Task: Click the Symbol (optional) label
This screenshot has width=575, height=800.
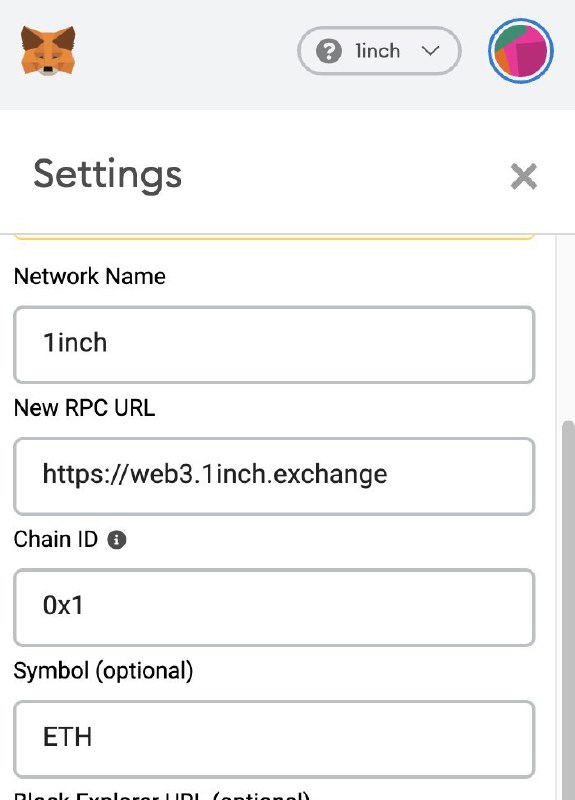Action: [x=104, y=671]
